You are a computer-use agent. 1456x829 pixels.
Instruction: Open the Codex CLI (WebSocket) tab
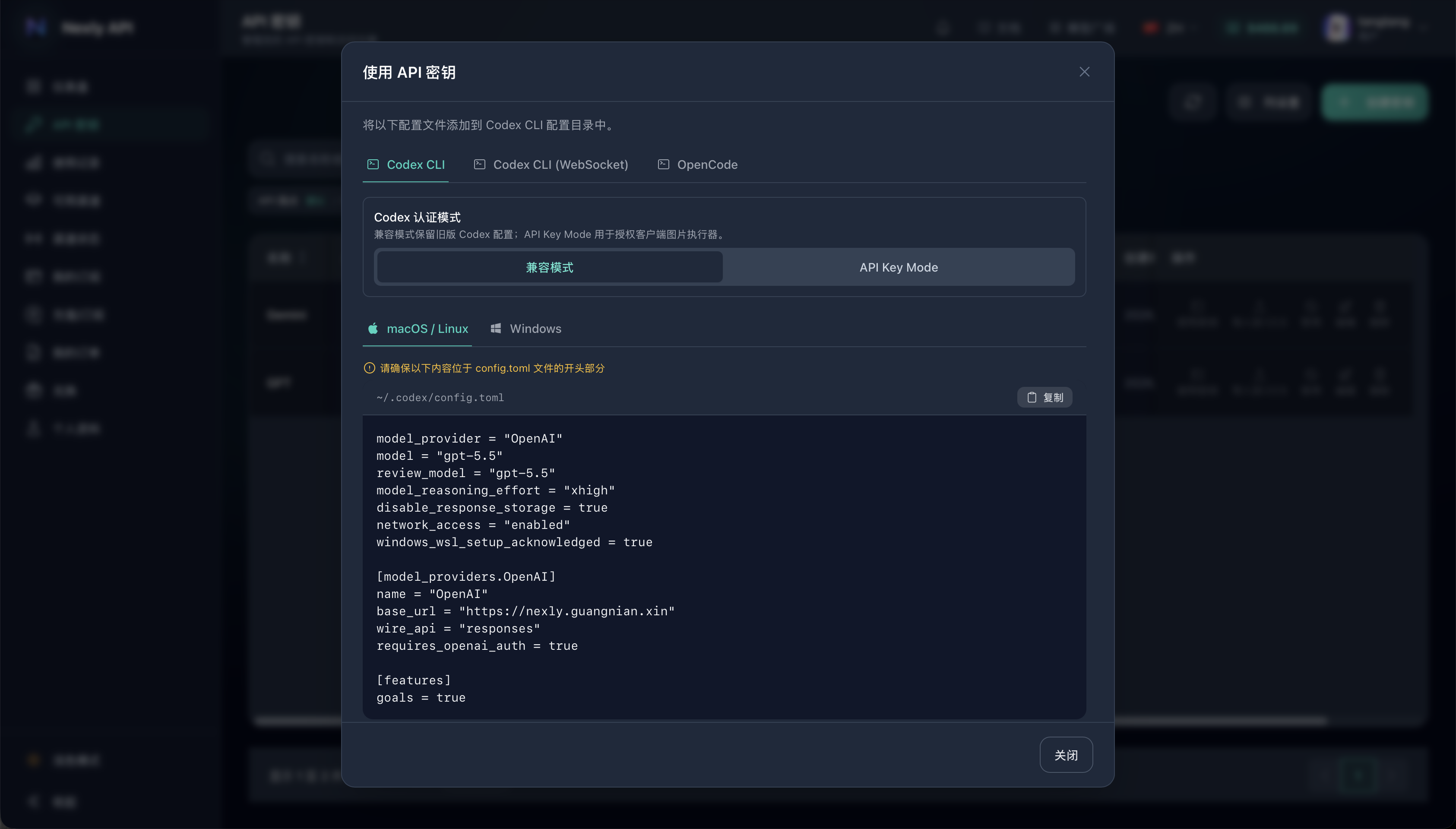pyautogui.click(x=551, y=165)
